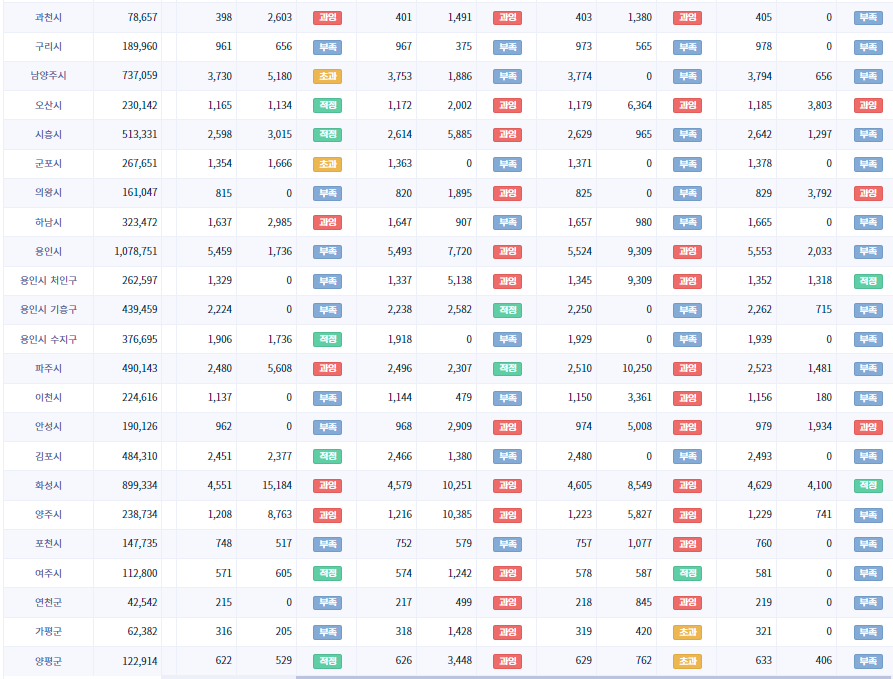Image resolution: width=893 pixels, height=679 pixels.
Task: Select the blue 부족 badge in 과천시 row
Action: [869, 18]
